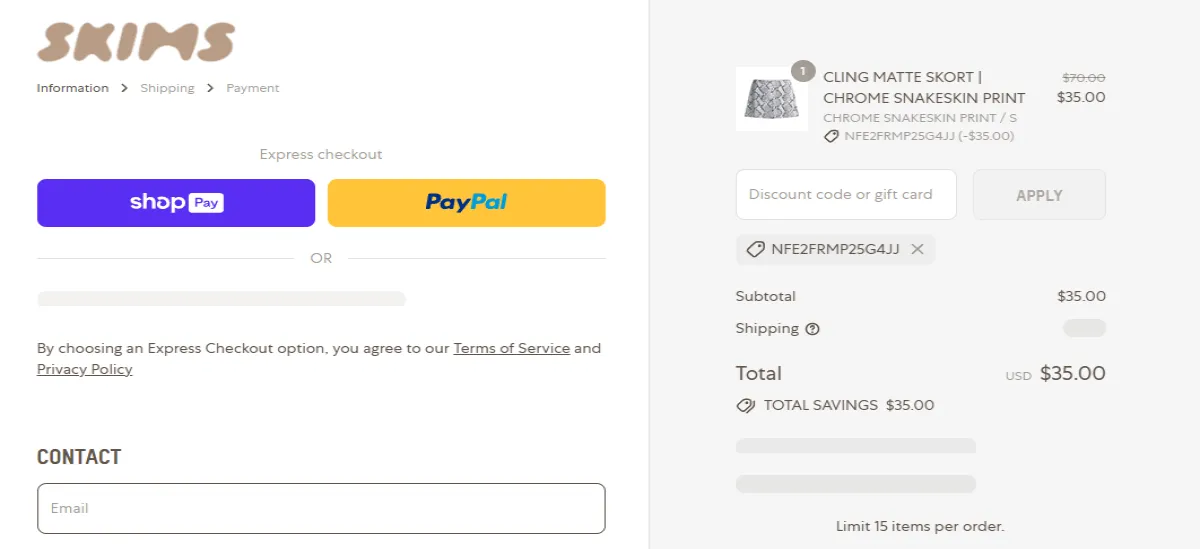
Task: Check out using the PayPal button
Action: click(x=466, y=203)
